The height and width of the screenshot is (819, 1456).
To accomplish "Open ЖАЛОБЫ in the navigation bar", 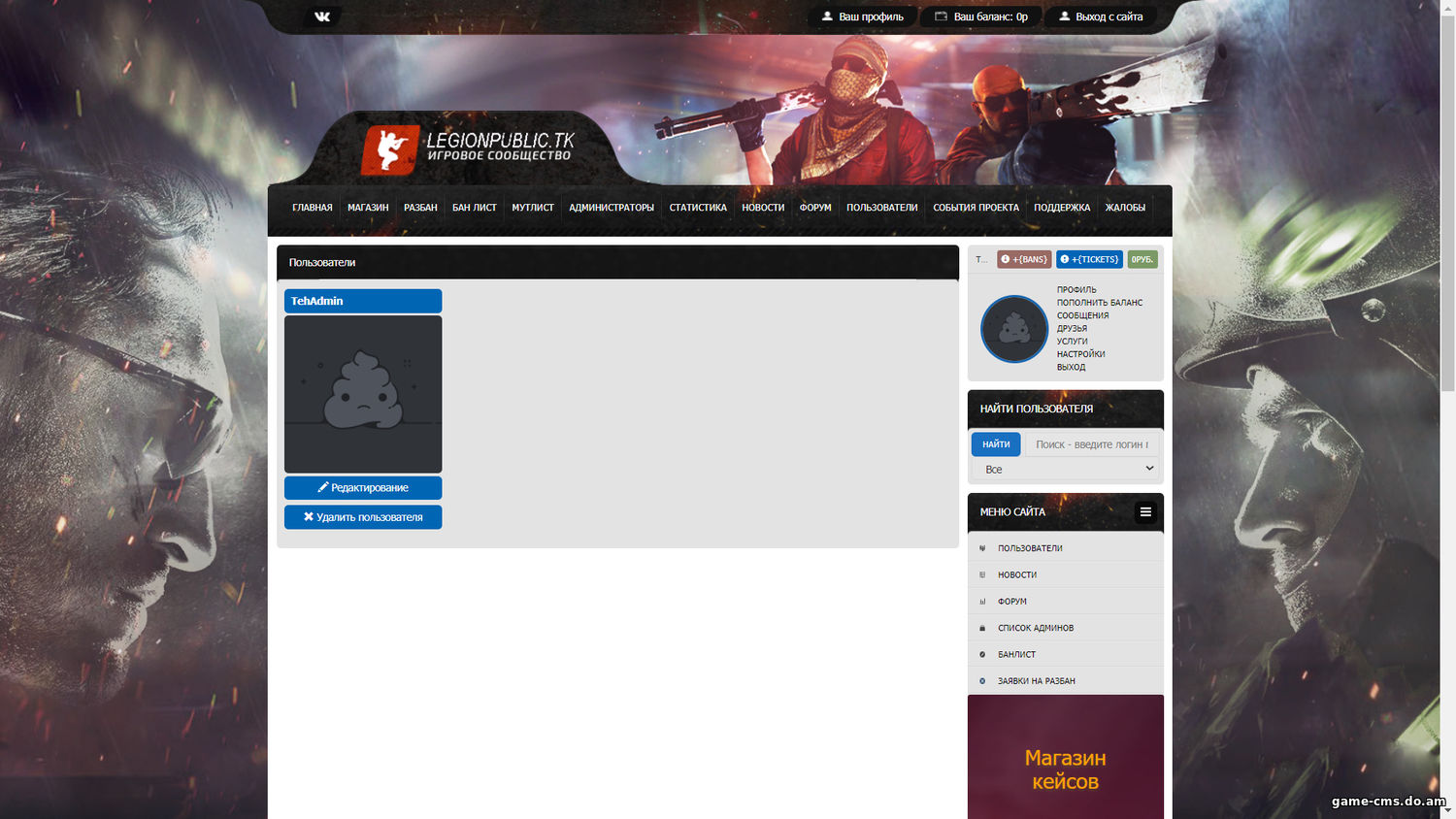I will [1125, 208].
